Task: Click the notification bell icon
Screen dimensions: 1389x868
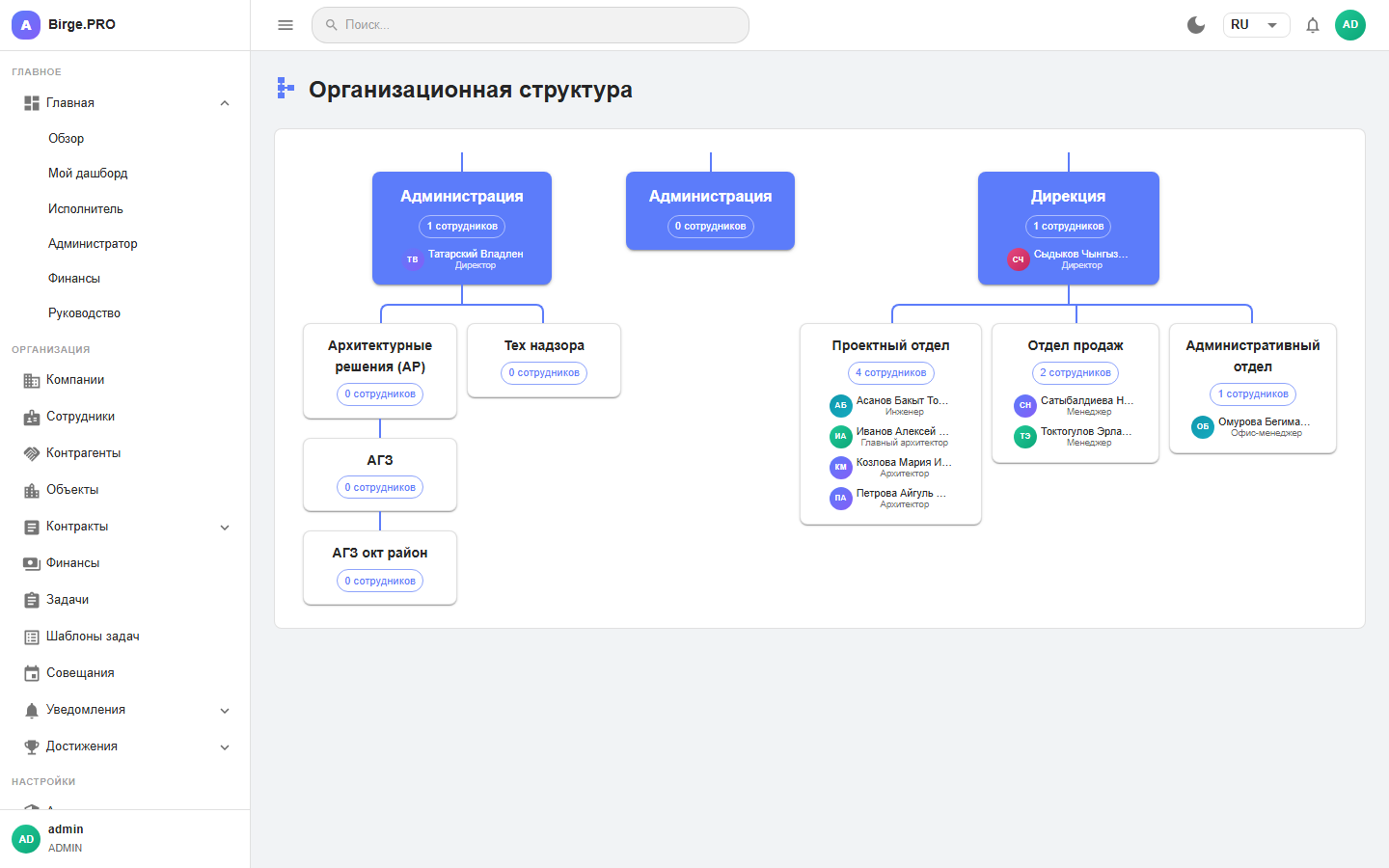Action: (x=1313, y=25)
